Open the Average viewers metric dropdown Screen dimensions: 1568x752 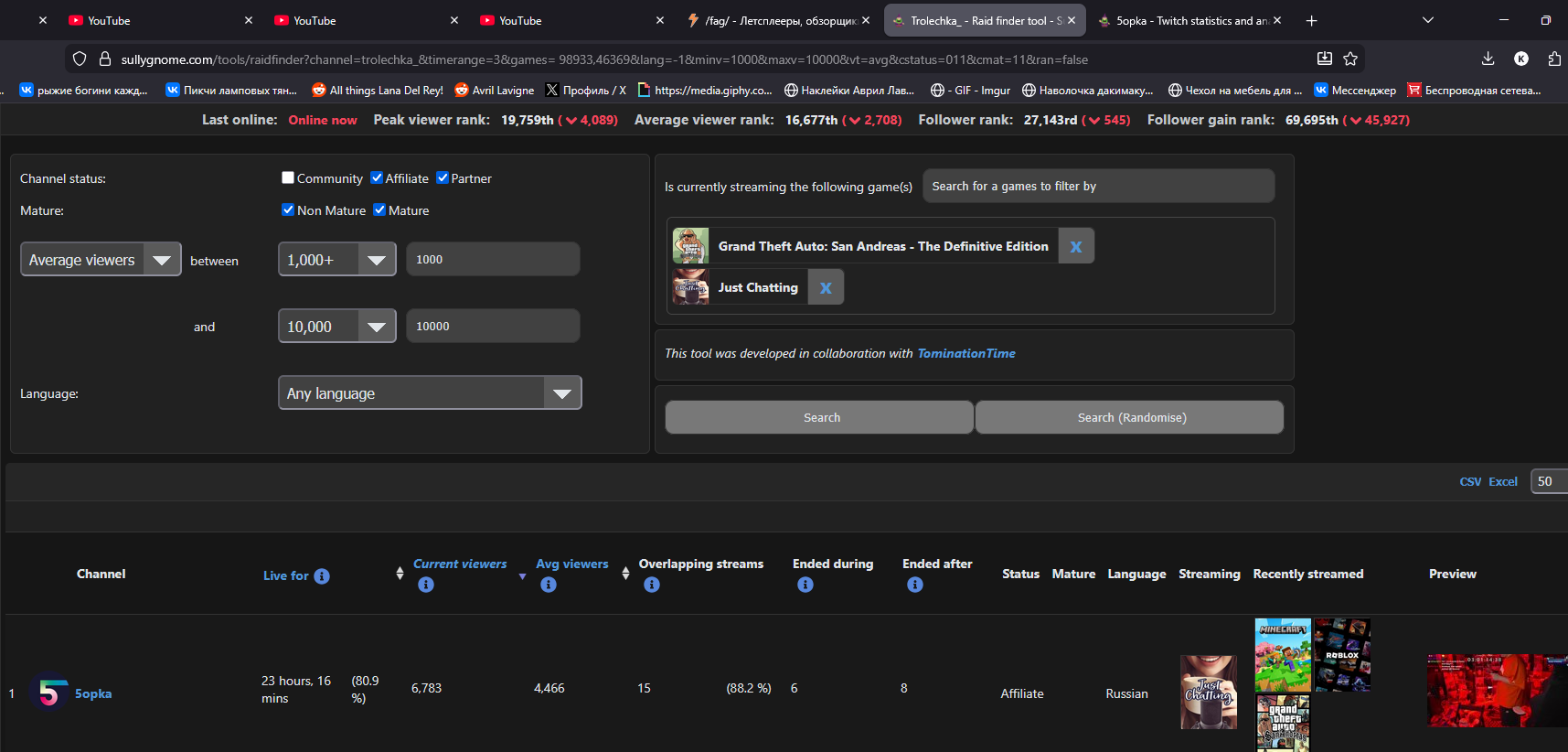(x=101, y=260)
